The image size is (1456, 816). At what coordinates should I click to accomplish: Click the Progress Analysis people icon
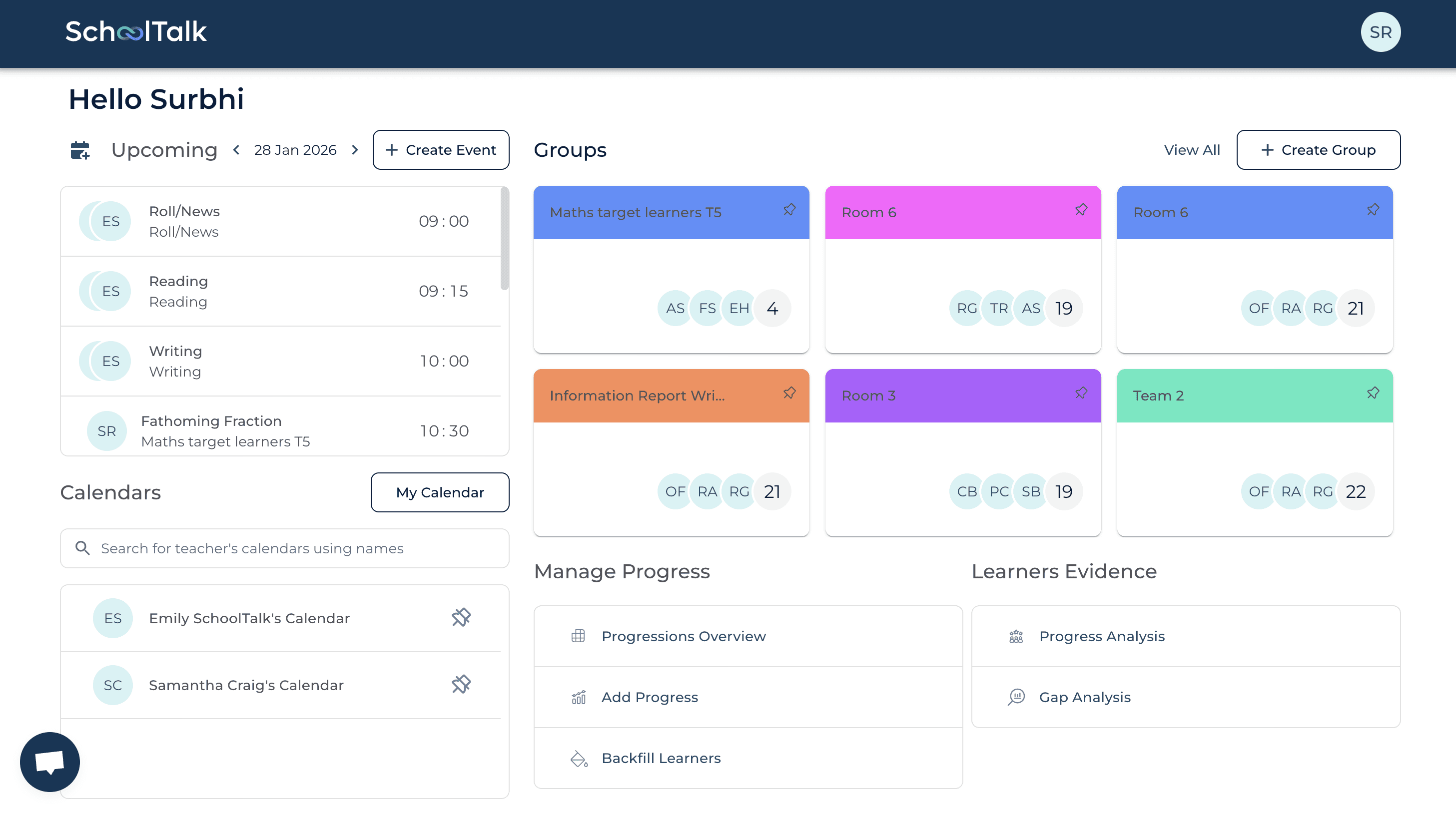pos(1016,636)
